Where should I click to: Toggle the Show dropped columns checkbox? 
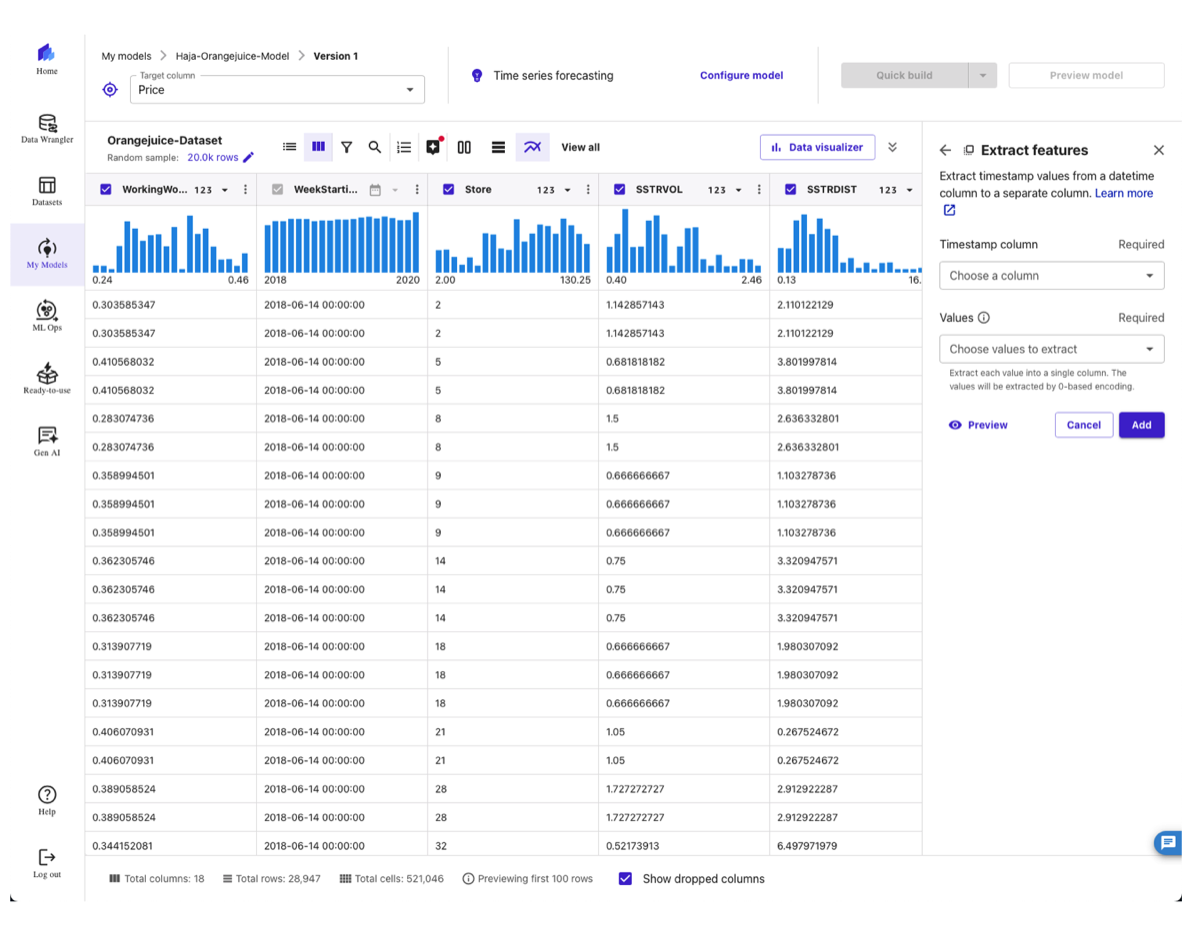tap(625, 879)
